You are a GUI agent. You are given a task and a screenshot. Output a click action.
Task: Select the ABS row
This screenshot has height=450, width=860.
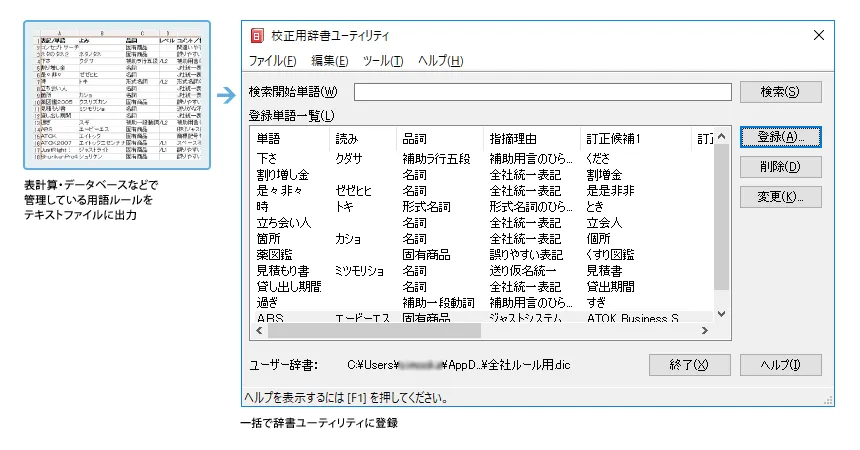click(x=483, y=317)
